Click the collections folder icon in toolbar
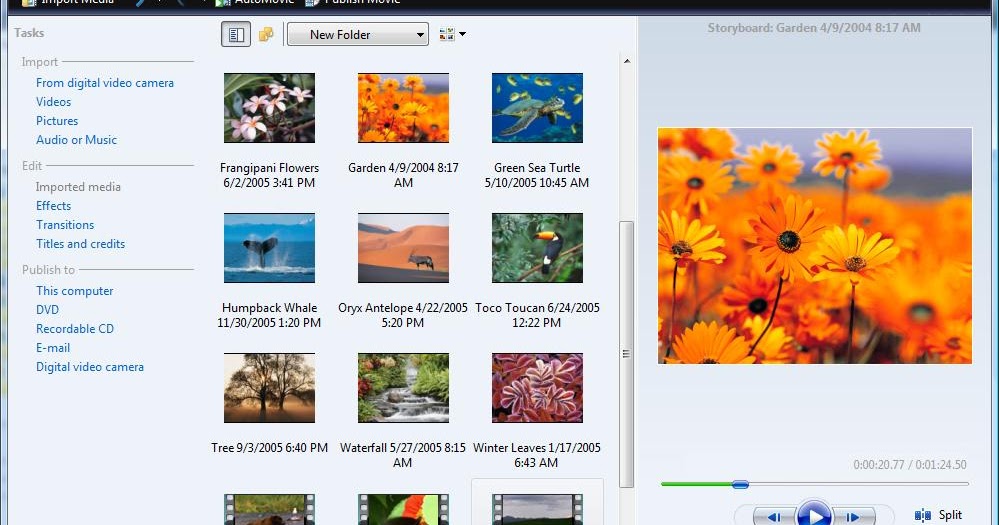Image resolution: width=999 pixels, height=525 pixels. point(266,34)
